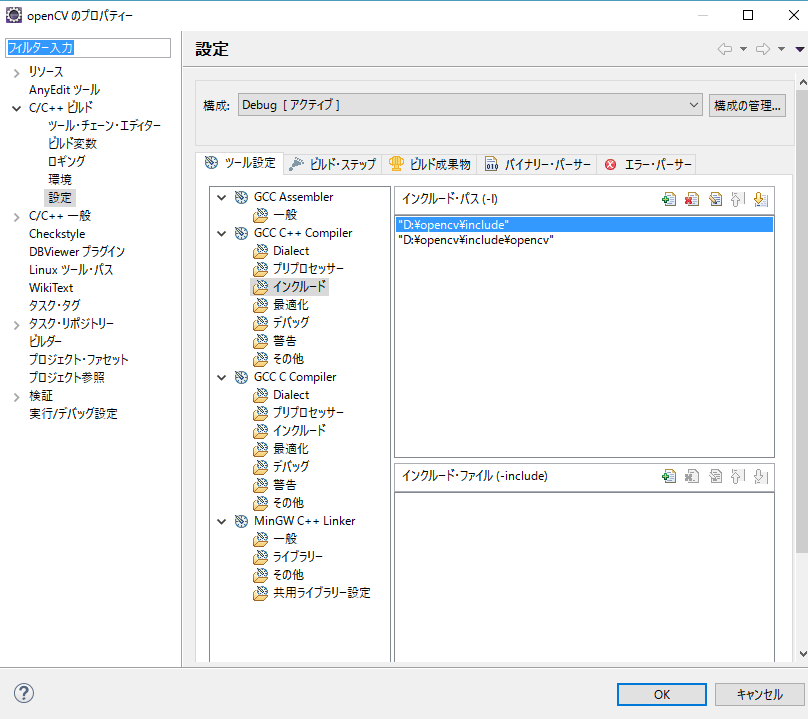The width and height of the screenshot is (808, 719).
Task: Collapse the GCC C++ Compiler node
Action: pyautogui.click(x=222, y=233)
